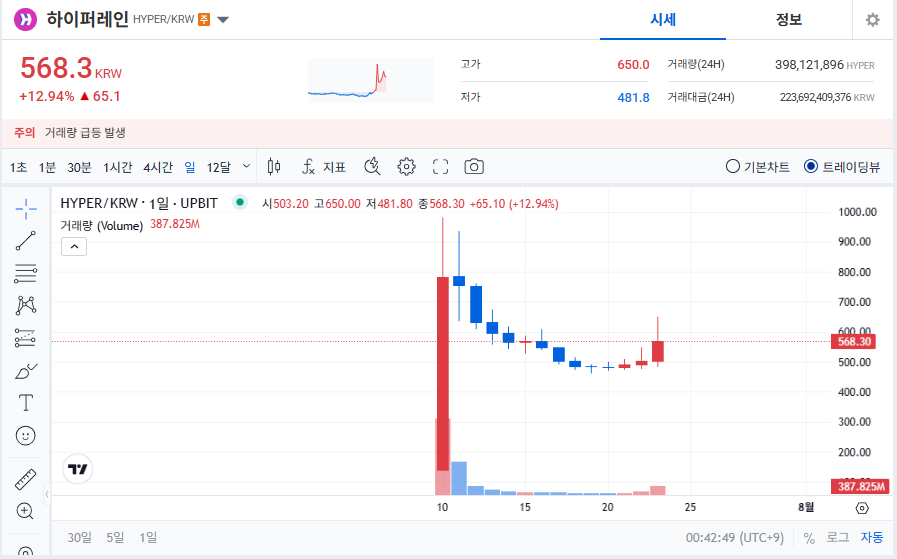This screenshot has width=897, height=559.
Task: Open page settings gear at top right
Action: (x=872, y=20)
